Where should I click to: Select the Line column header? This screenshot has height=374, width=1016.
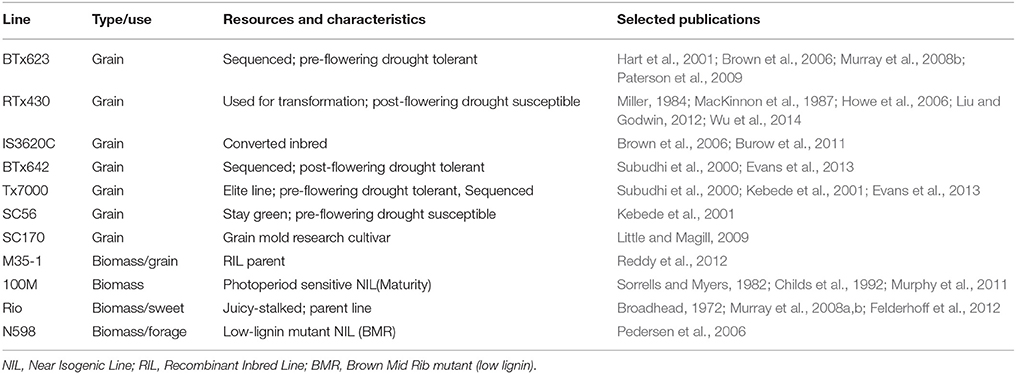15,19
